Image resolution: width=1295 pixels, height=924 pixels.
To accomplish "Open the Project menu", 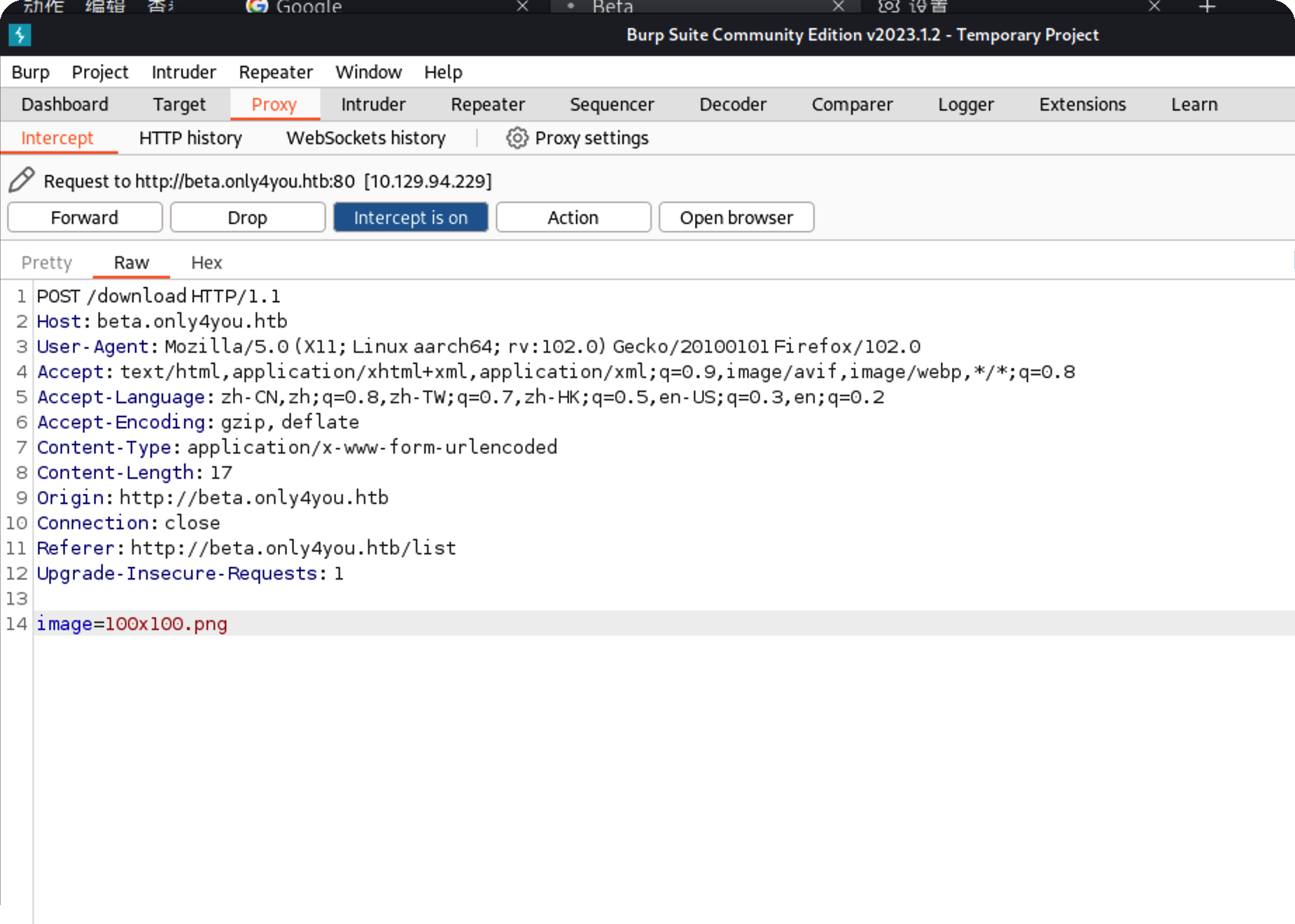I will (100, 72).
